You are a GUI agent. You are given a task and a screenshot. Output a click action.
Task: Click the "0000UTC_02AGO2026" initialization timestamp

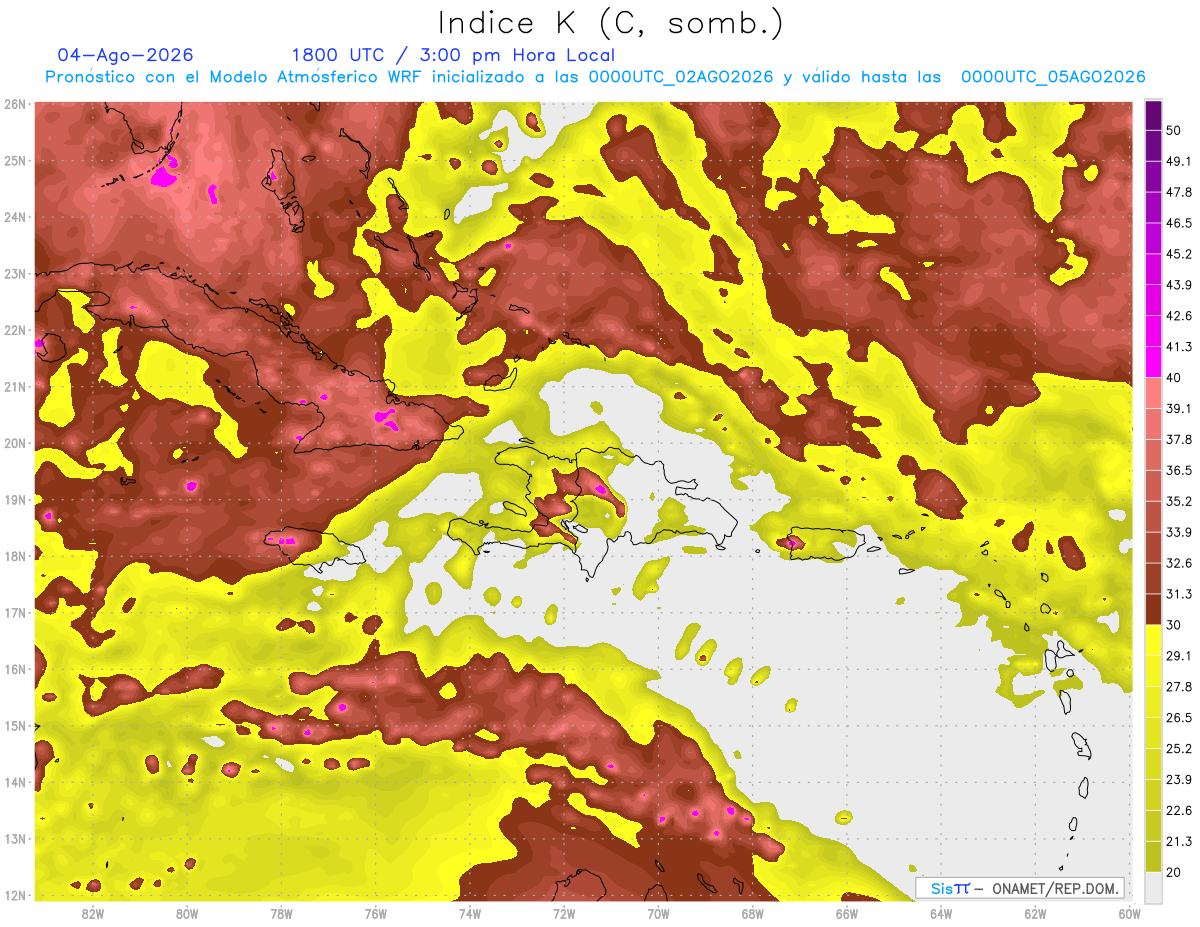pyautogui.click(x=680, y=77)
